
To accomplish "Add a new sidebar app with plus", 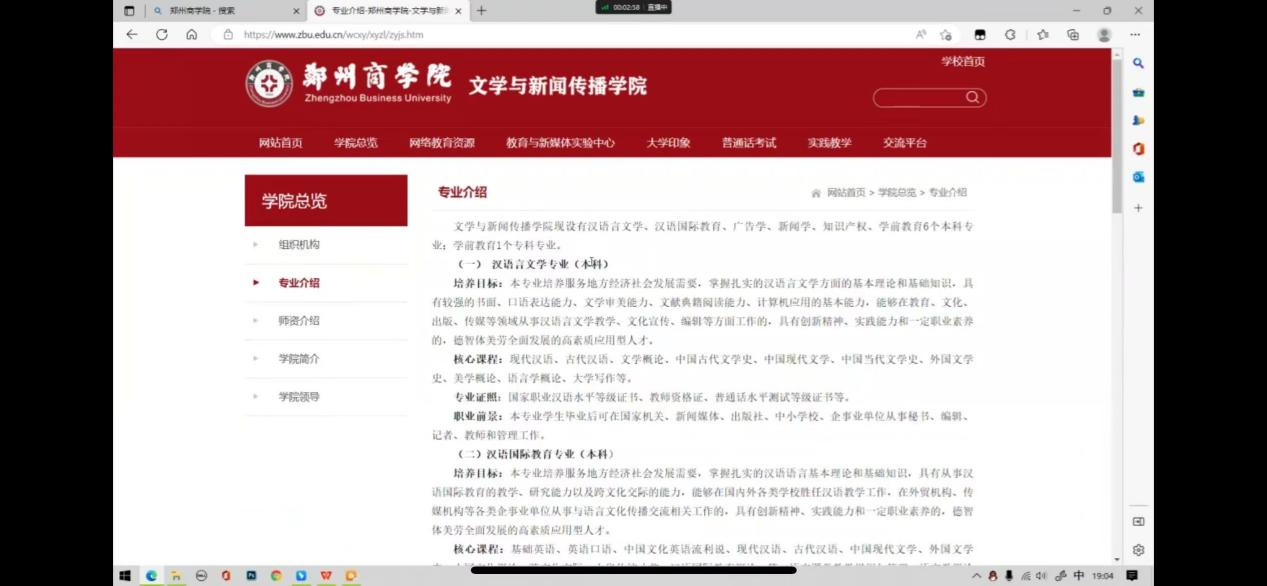I will (x=1138, y=208).
